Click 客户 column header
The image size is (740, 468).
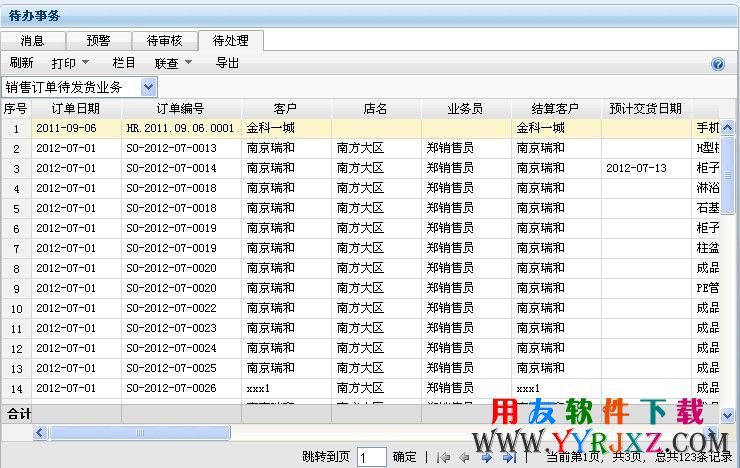tap(286, 109)
